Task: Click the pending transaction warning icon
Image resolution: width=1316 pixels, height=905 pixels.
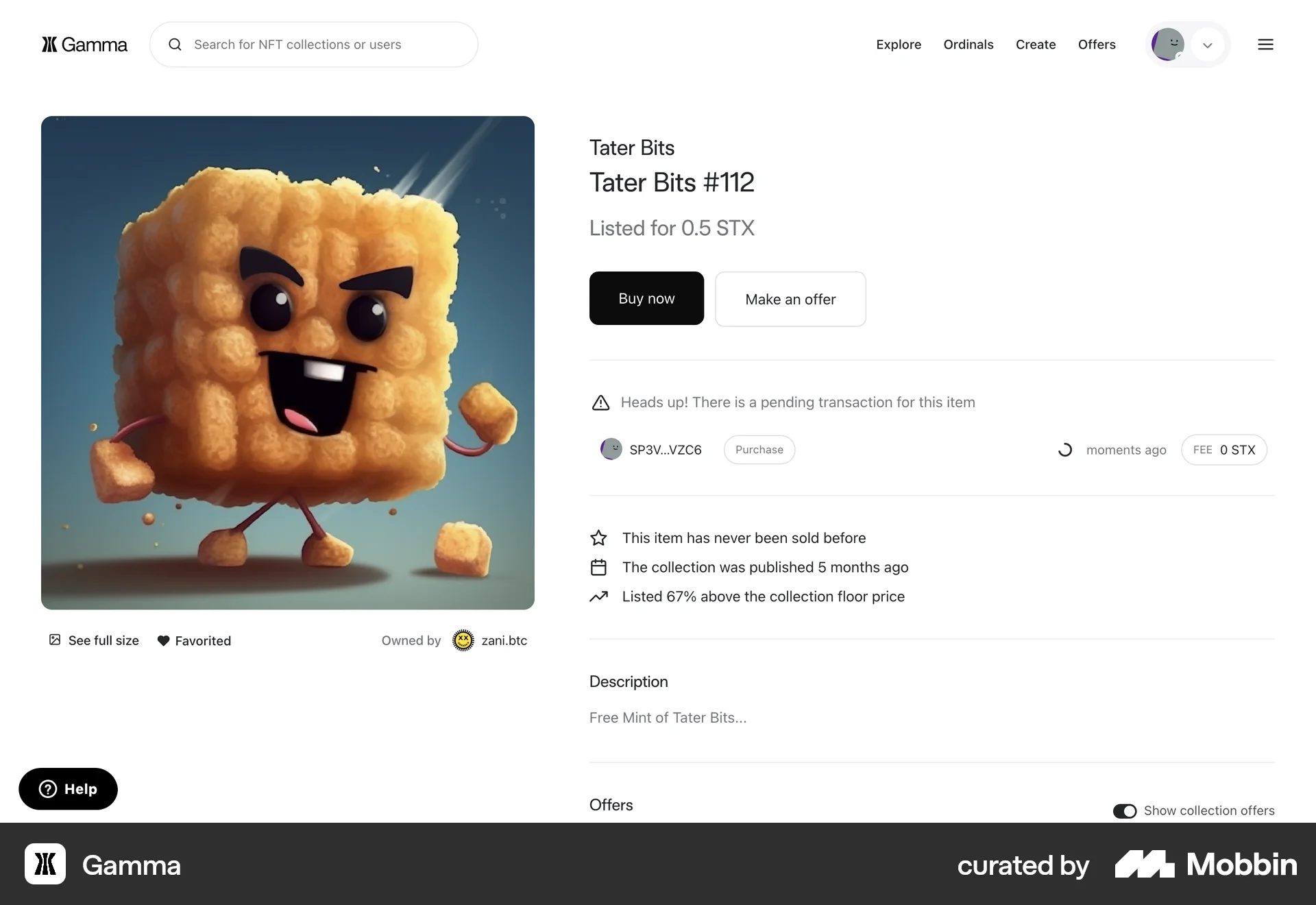Action: (600, 402)
